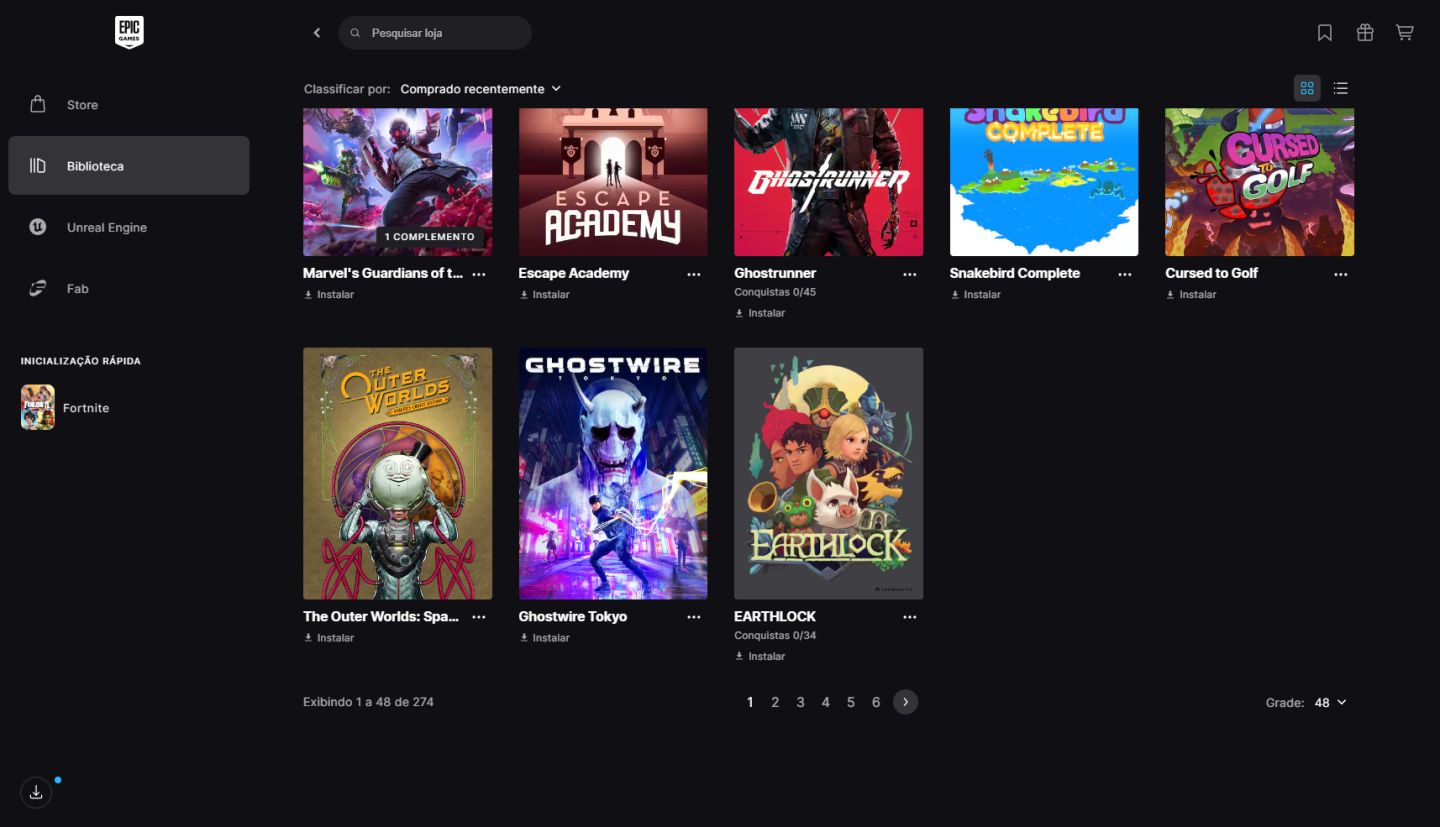Install Escape Academy
The width and height of the screenshot is (1440, 827).
(544, 295)
